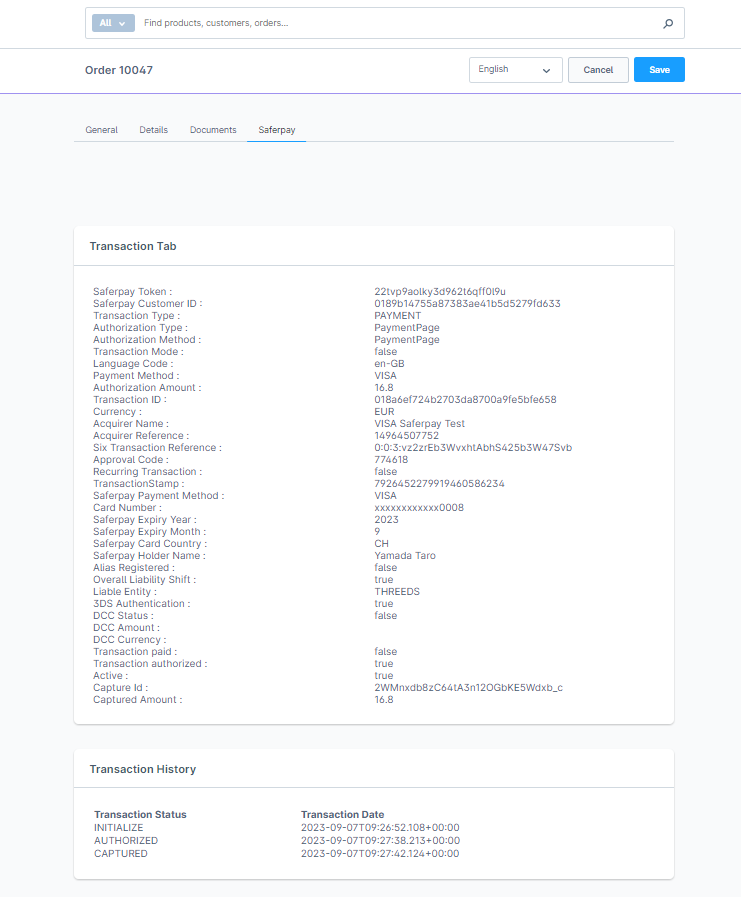
Task: Open the All search filter dropdown
Action: coord(112,23)
